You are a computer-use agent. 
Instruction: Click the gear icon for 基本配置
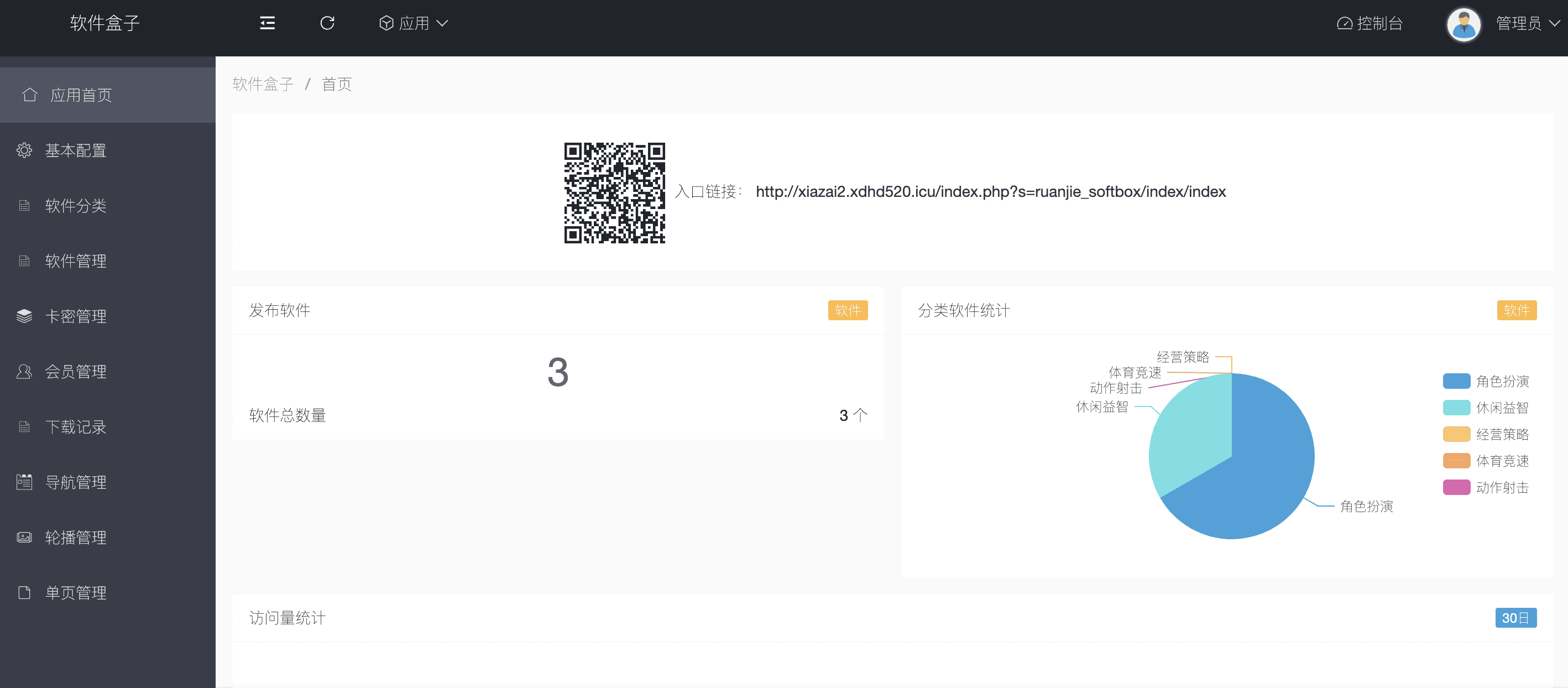[24, 150]
